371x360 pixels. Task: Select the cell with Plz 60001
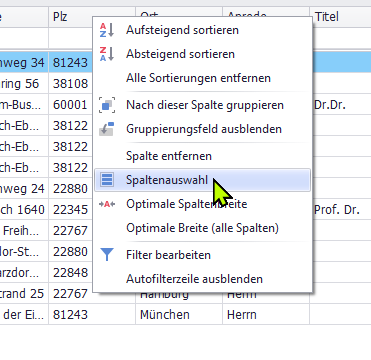[71, 105]
